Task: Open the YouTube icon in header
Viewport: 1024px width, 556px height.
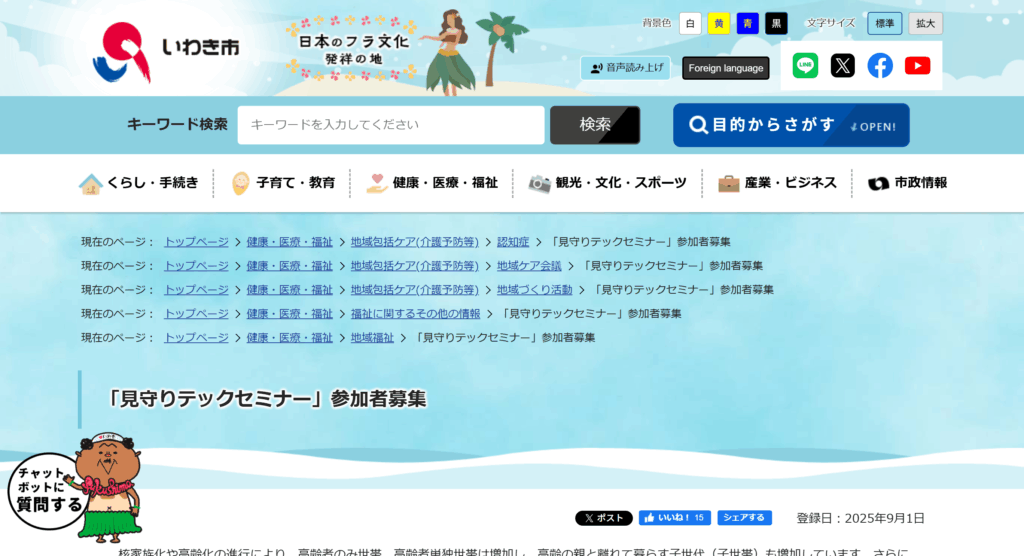Action: pos(917,66)
